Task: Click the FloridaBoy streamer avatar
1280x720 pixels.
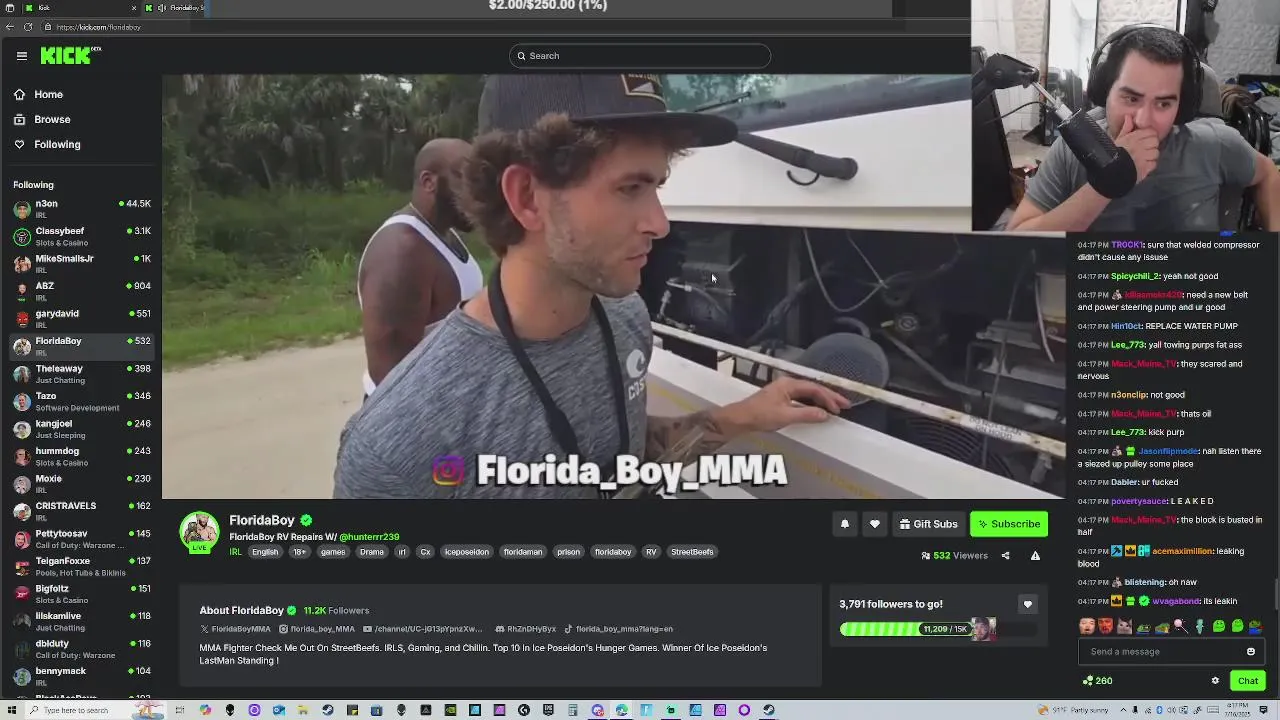Action: click(x=199, y=532)
